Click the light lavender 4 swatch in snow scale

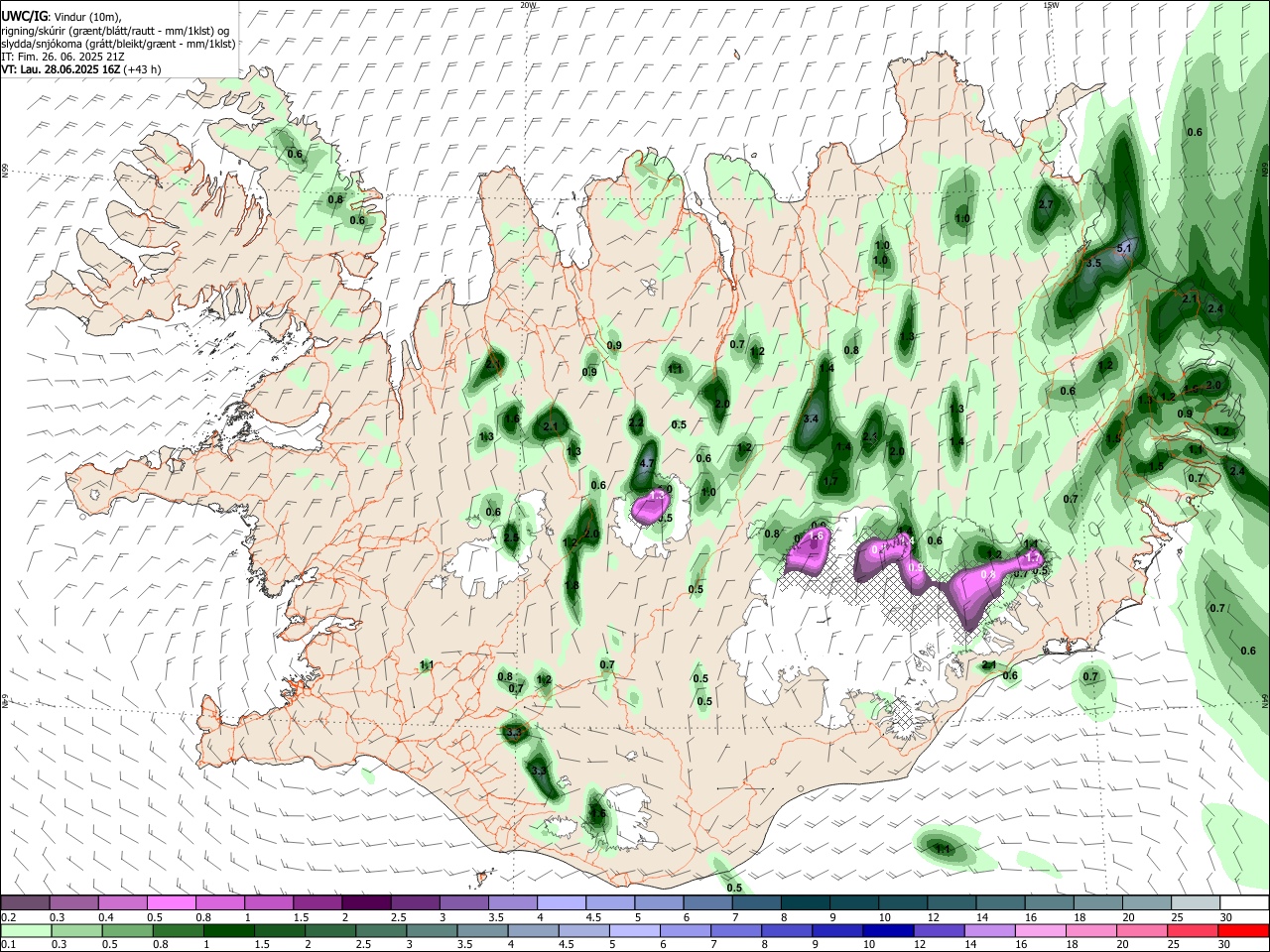click(561, 903)
